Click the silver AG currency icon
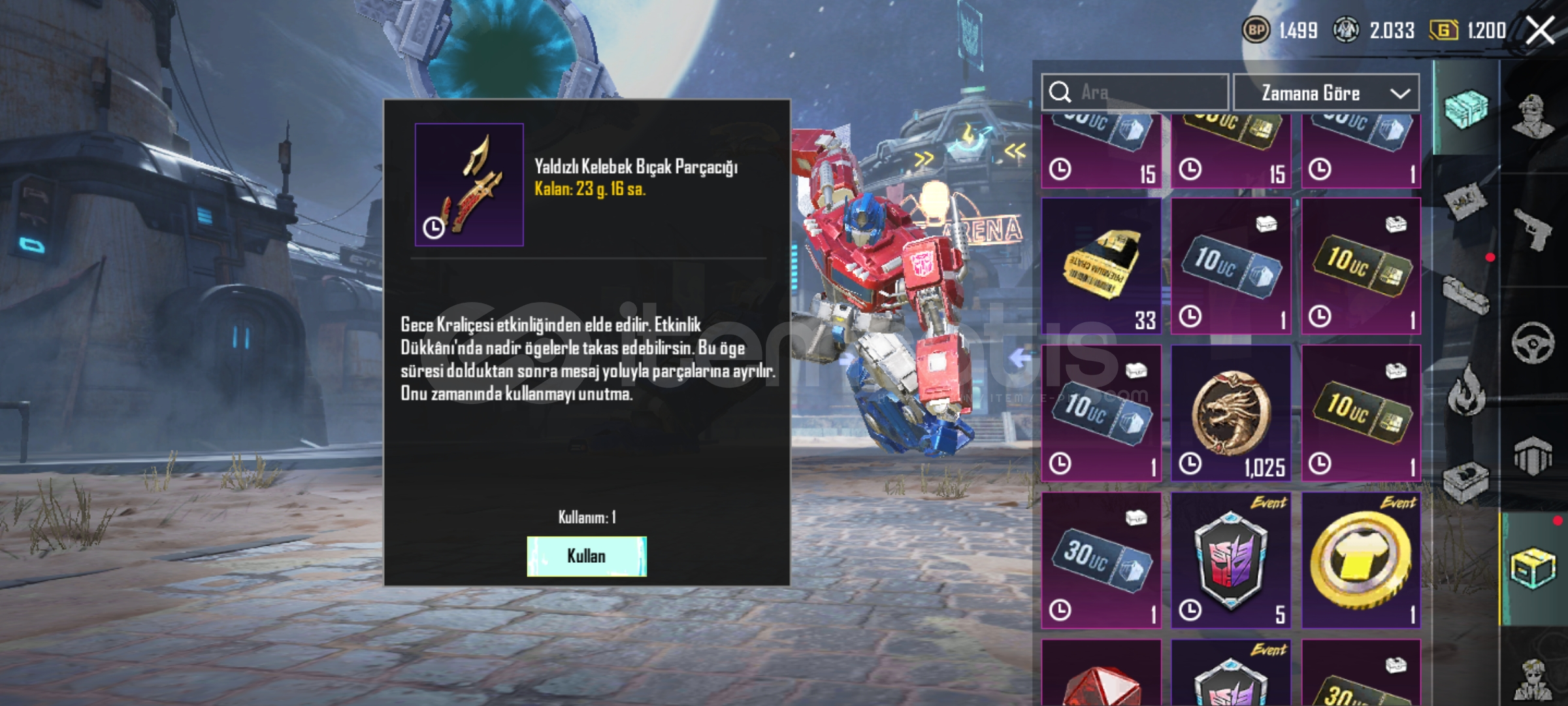The height and width of the screenshot is (706, 1568). point(1346,30)
